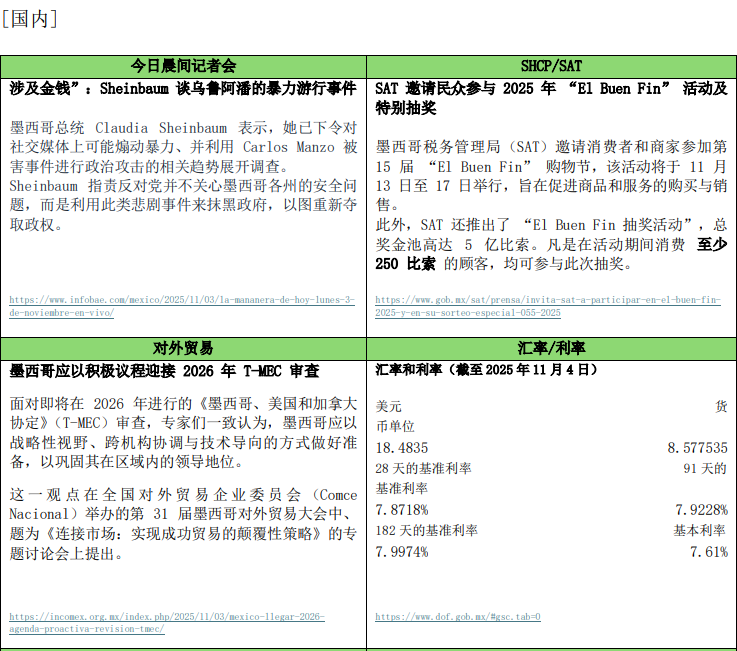
Task: Click the SHCP/SAT column header
Action: point(551,66)
